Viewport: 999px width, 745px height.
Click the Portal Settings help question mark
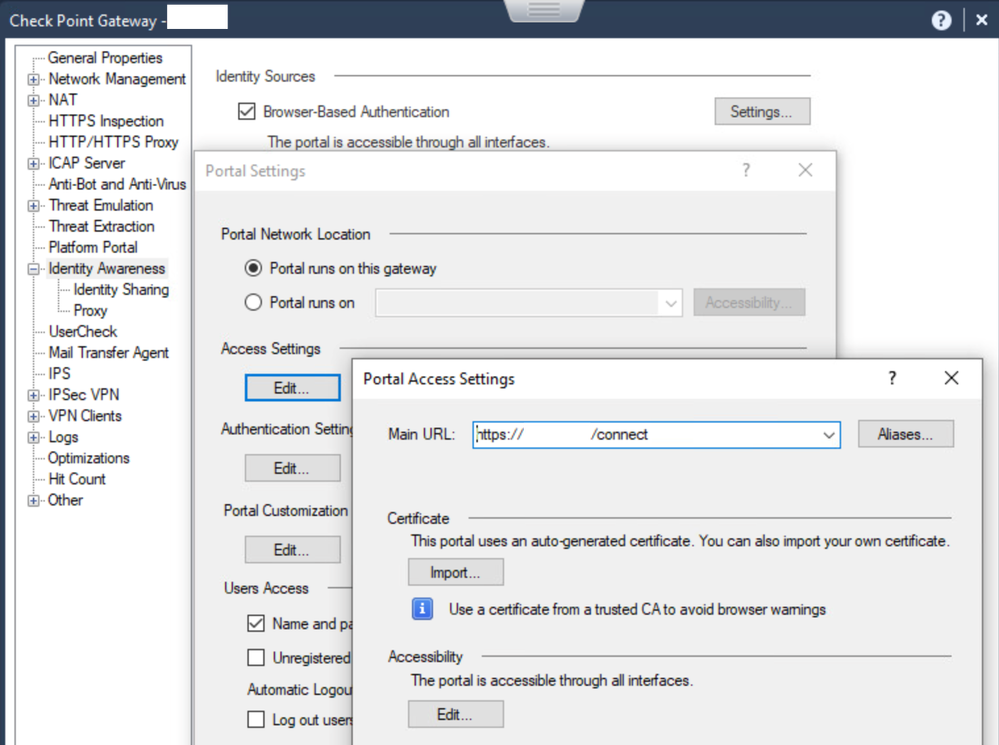746,170
